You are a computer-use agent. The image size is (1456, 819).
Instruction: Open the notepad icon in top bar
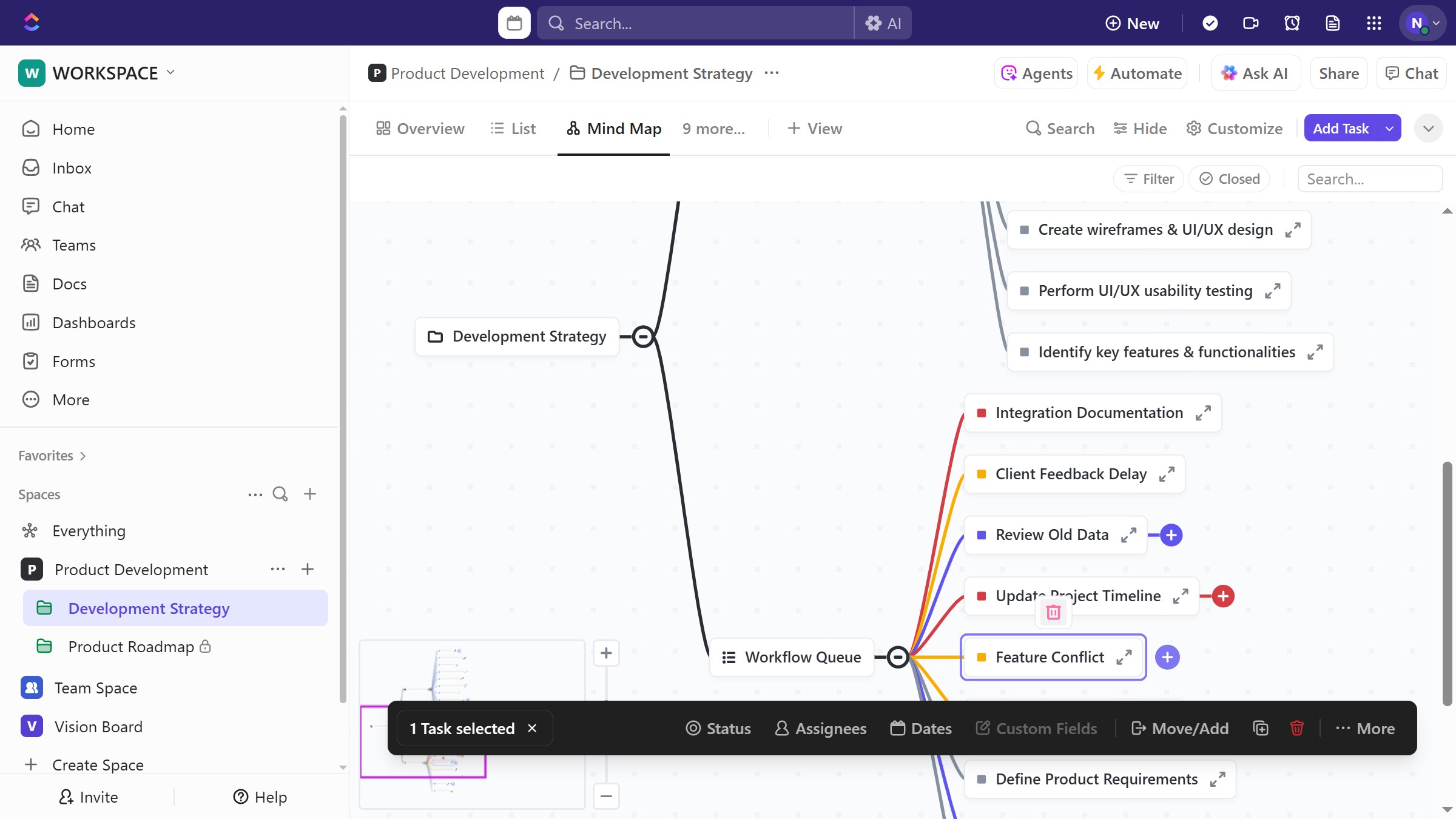point(1333,23)
